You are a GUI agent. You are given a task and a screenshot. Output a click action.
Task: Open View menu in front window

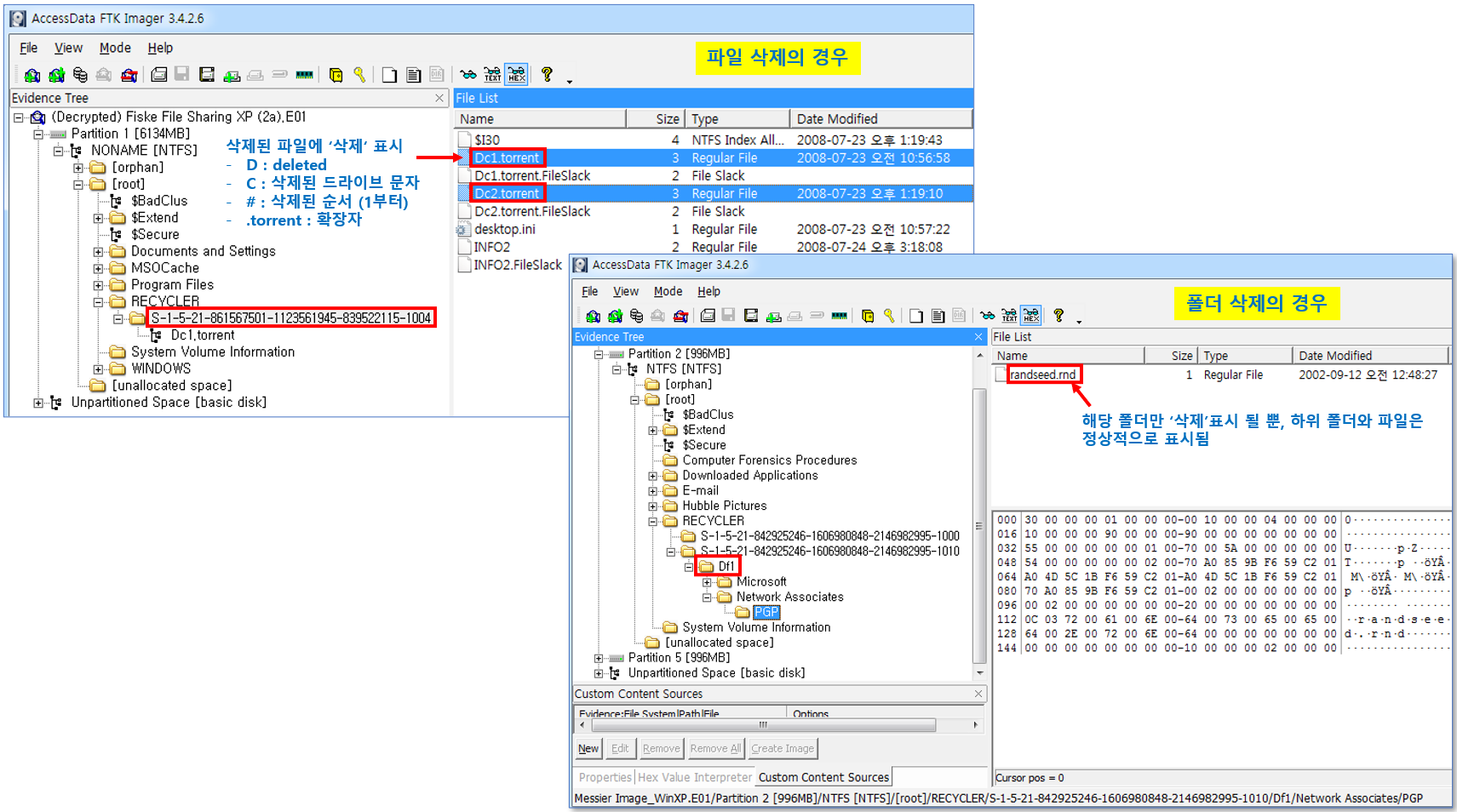(626, 291)
